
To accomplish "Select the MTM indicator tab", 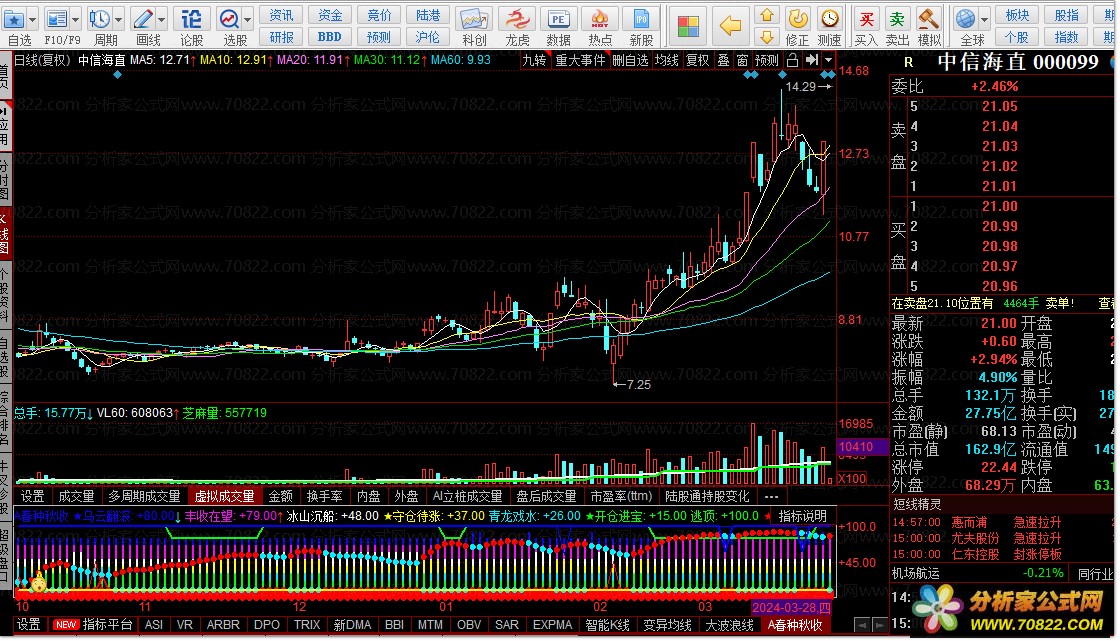I will click(x=430, y=625).
